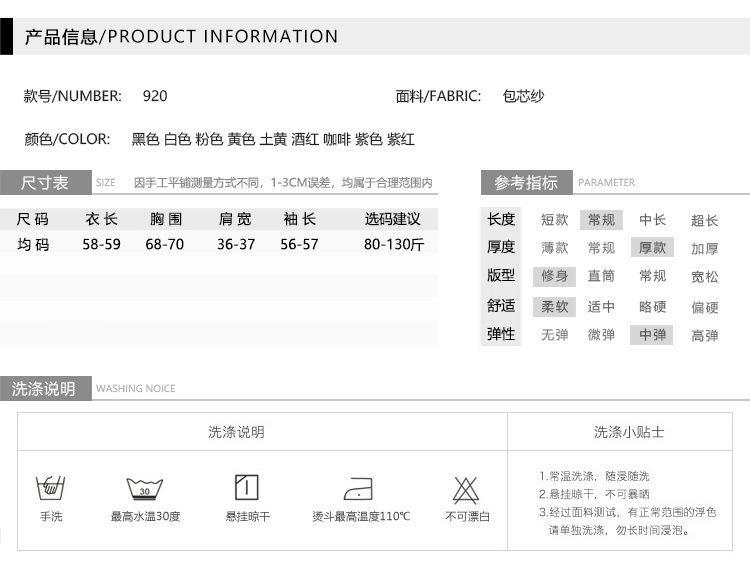Click the color list starting with 黑色
The height and width of the screenshot is (570, 750).
point(273,139)
